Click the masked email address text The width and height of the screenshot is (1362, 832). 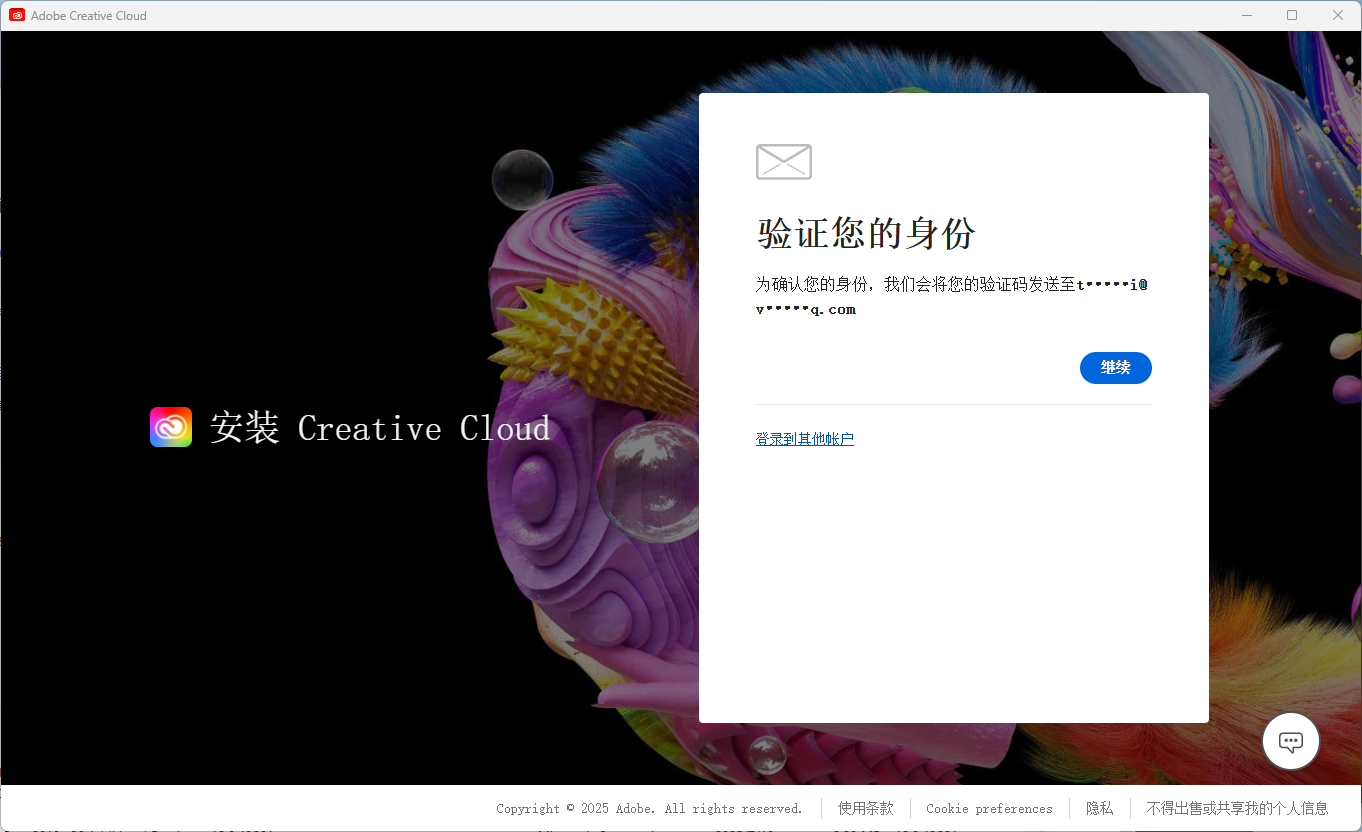pyautogui.click(x=952, y=297)
